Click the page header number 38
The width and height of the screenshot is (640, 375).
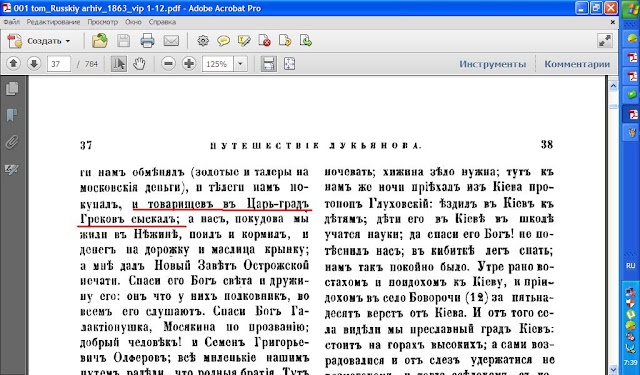coord(547,144)
